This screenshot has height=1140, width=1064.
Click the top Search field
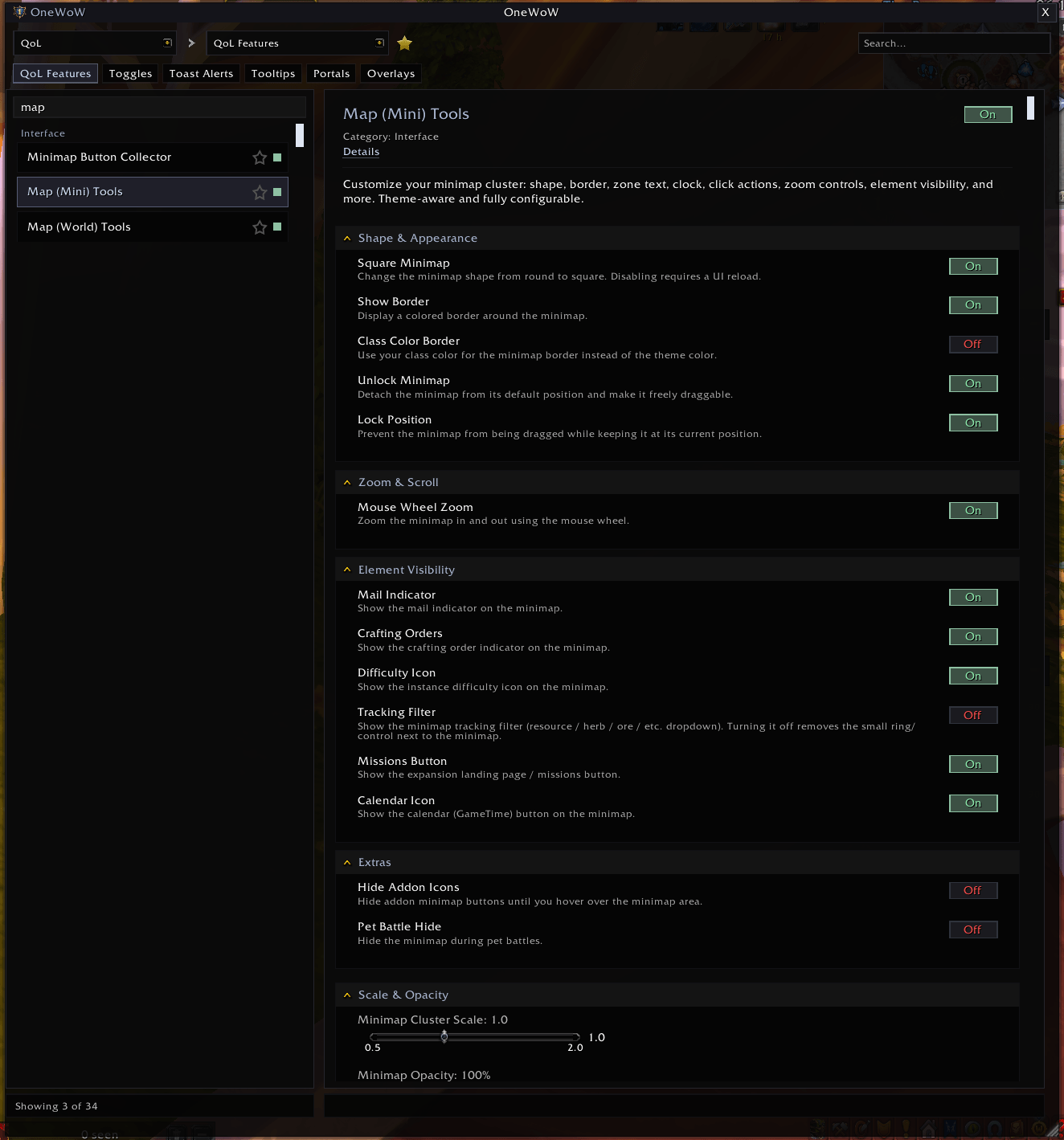tap(954, 43)
